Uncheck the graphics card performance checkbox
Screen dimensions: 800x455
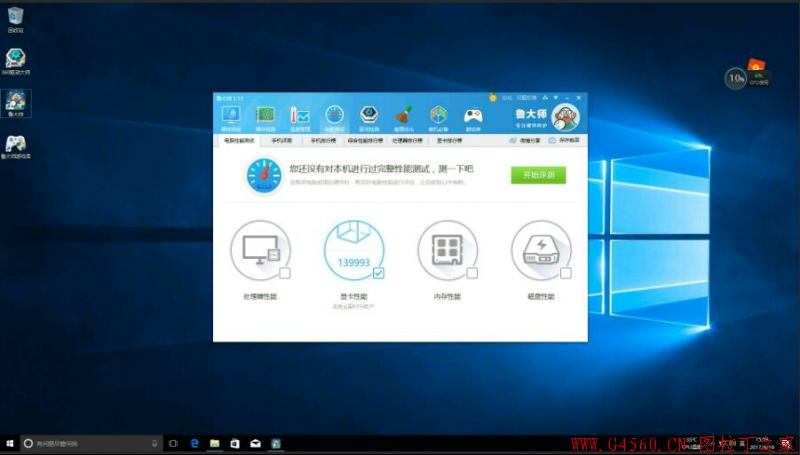(378, 273)
